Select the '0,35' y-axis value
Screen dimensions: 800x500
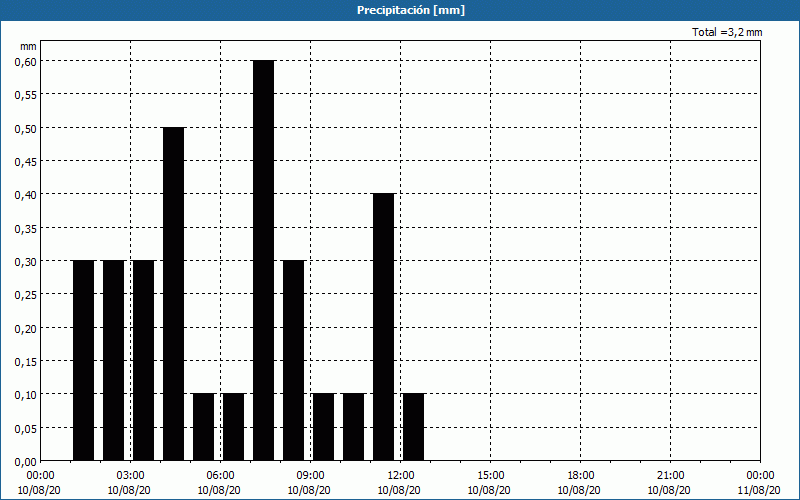(x=25, y=228)
